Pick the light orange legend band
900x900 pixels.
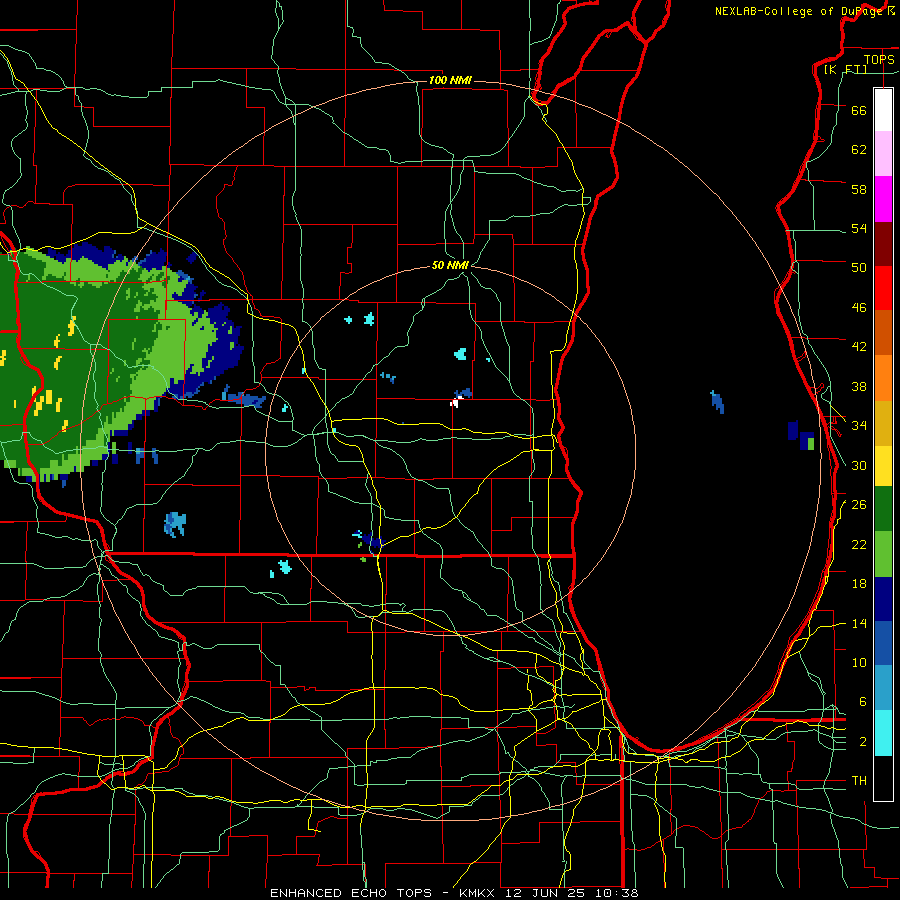(883, 378)
